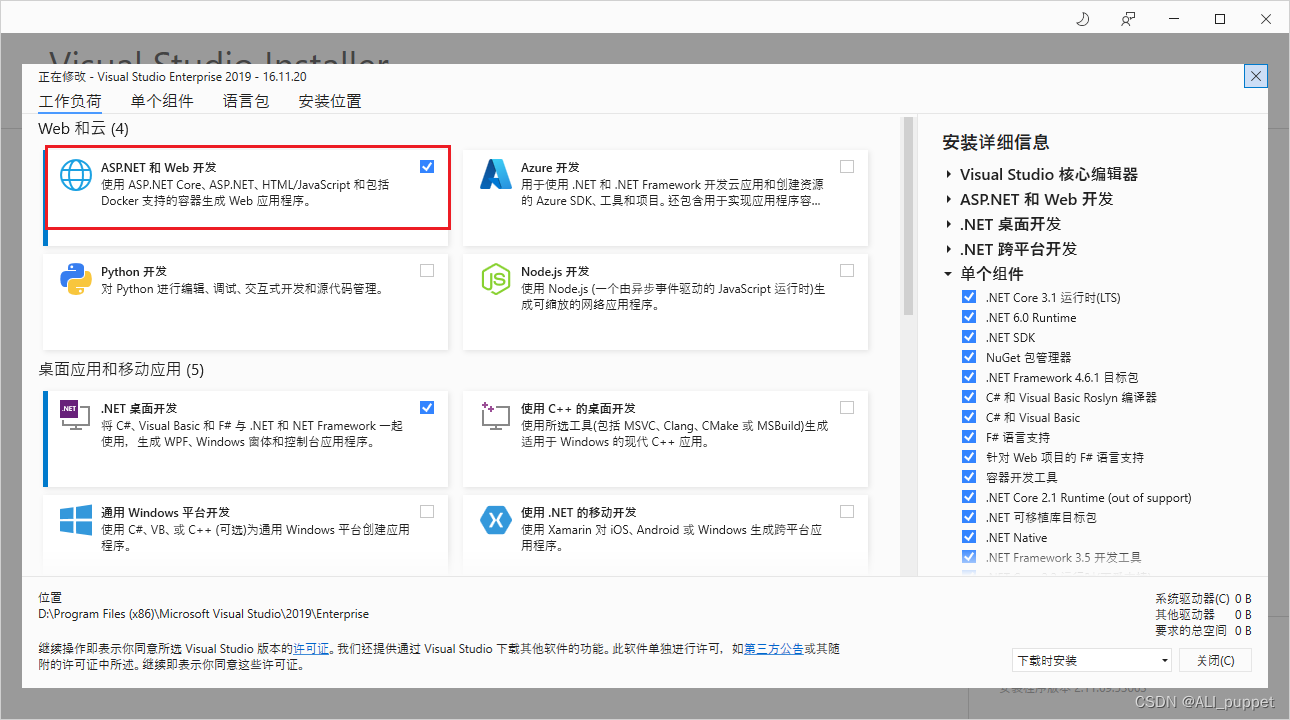This screenshot has width=1290, height=720.
Task: Uncheck the ASP.NET 和 Web 开发 workload
Action: [427, 167]
